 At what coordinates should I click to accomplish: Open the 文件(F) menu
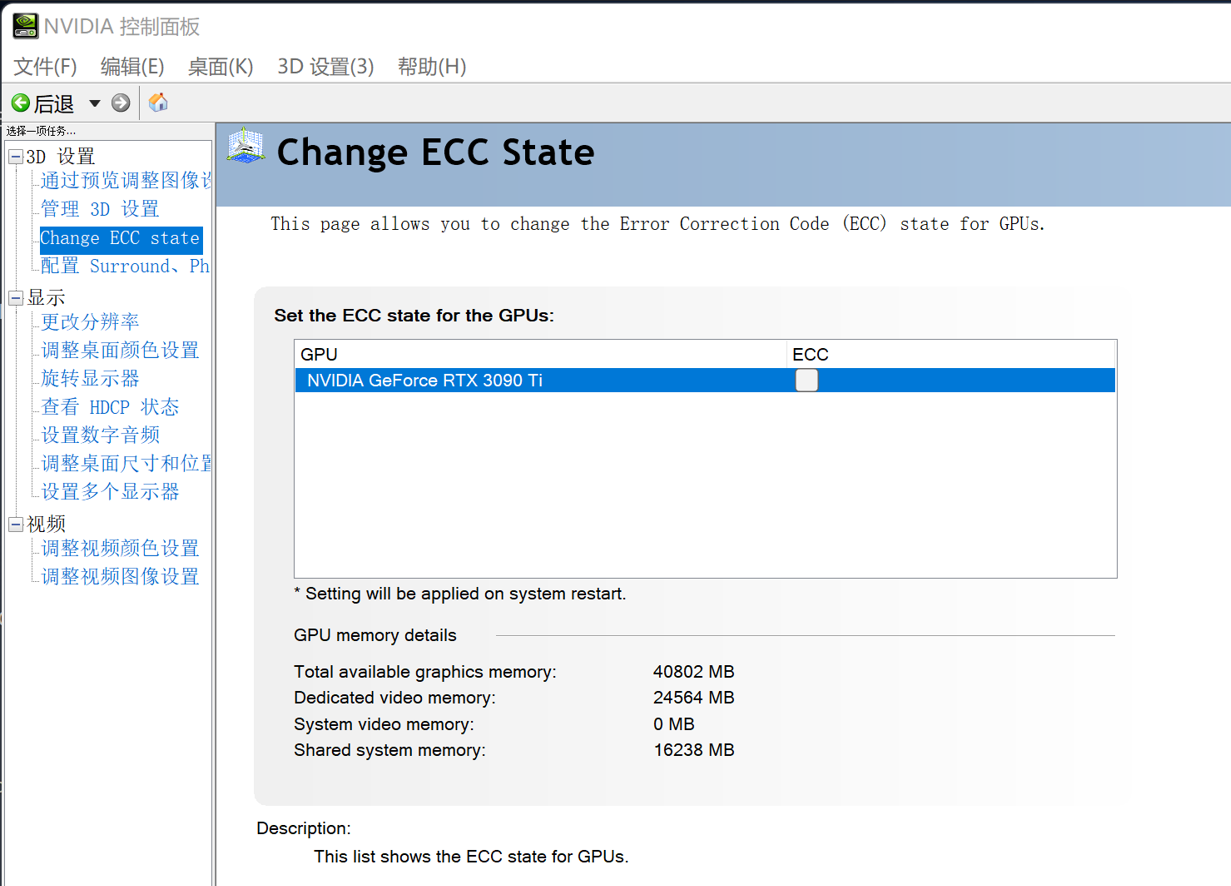pos(45,67)
